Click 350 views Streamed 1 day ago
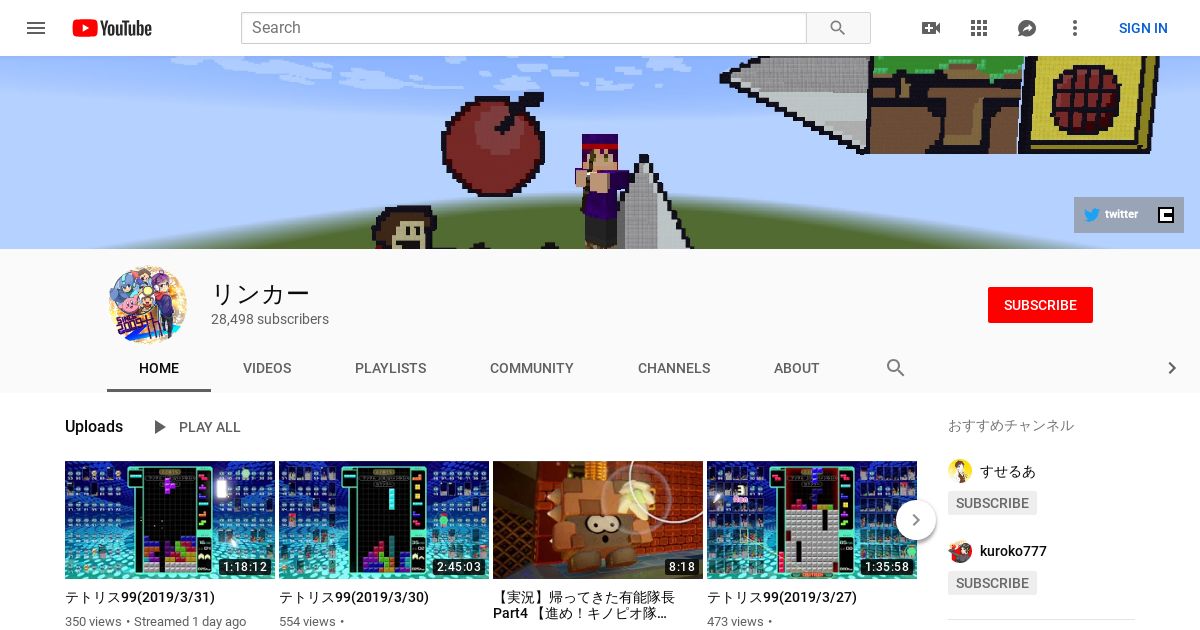1200x630 pixels. 156,621
